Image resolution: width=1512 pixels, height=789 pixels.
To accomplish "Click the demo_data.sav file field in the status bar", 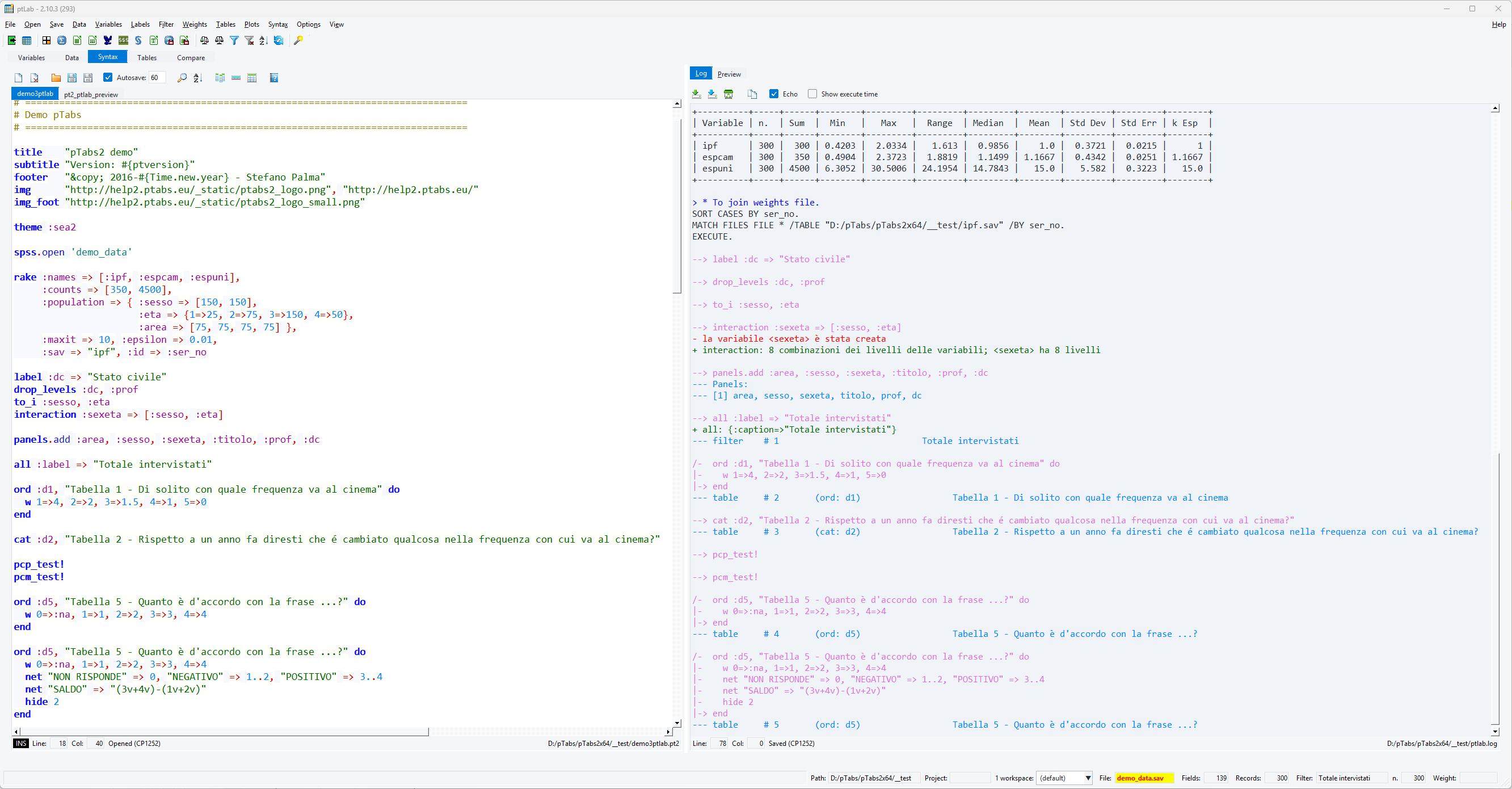I will coord(1144,778).
